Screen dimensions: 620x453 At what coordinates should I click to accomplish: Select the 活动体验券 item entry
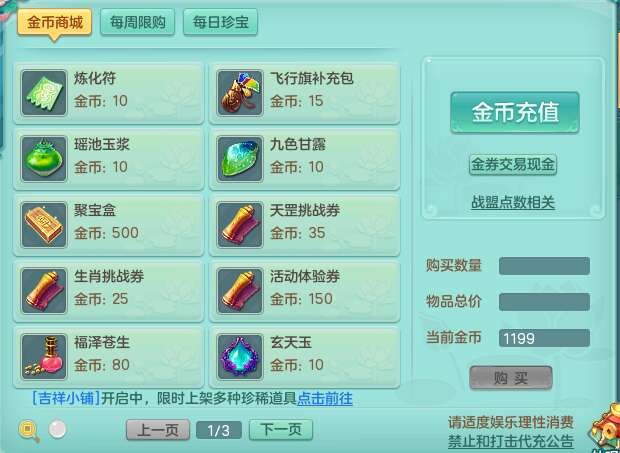pos(304,291)
